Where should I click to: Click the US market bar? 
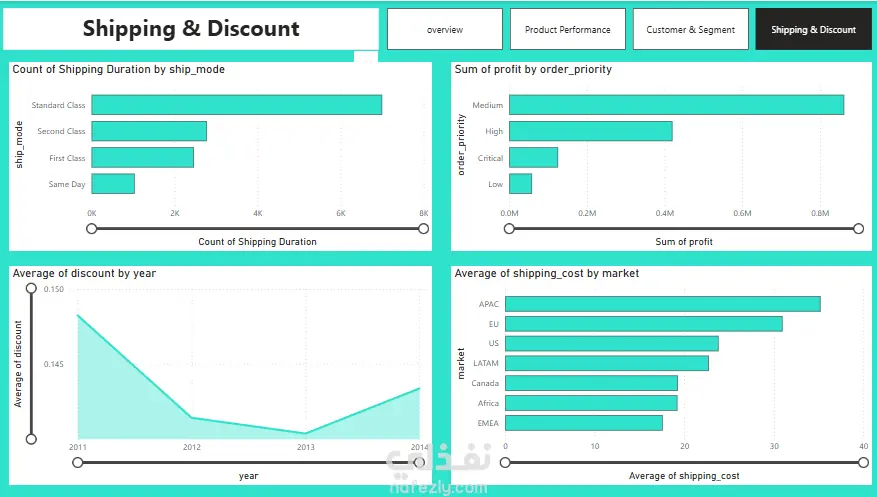coord(612,343)
